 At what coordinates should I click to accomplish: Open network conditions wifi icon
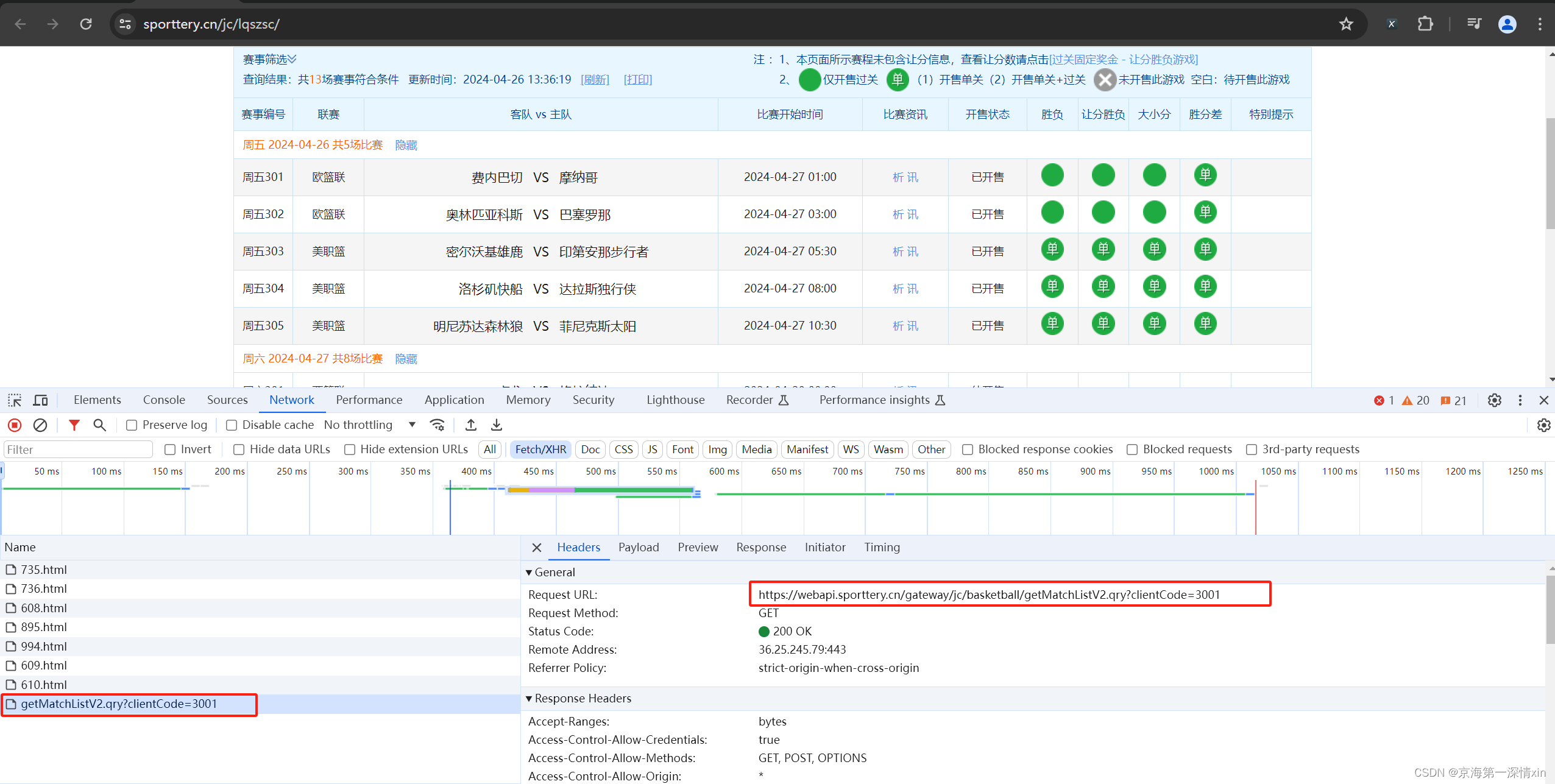(437, 425)
